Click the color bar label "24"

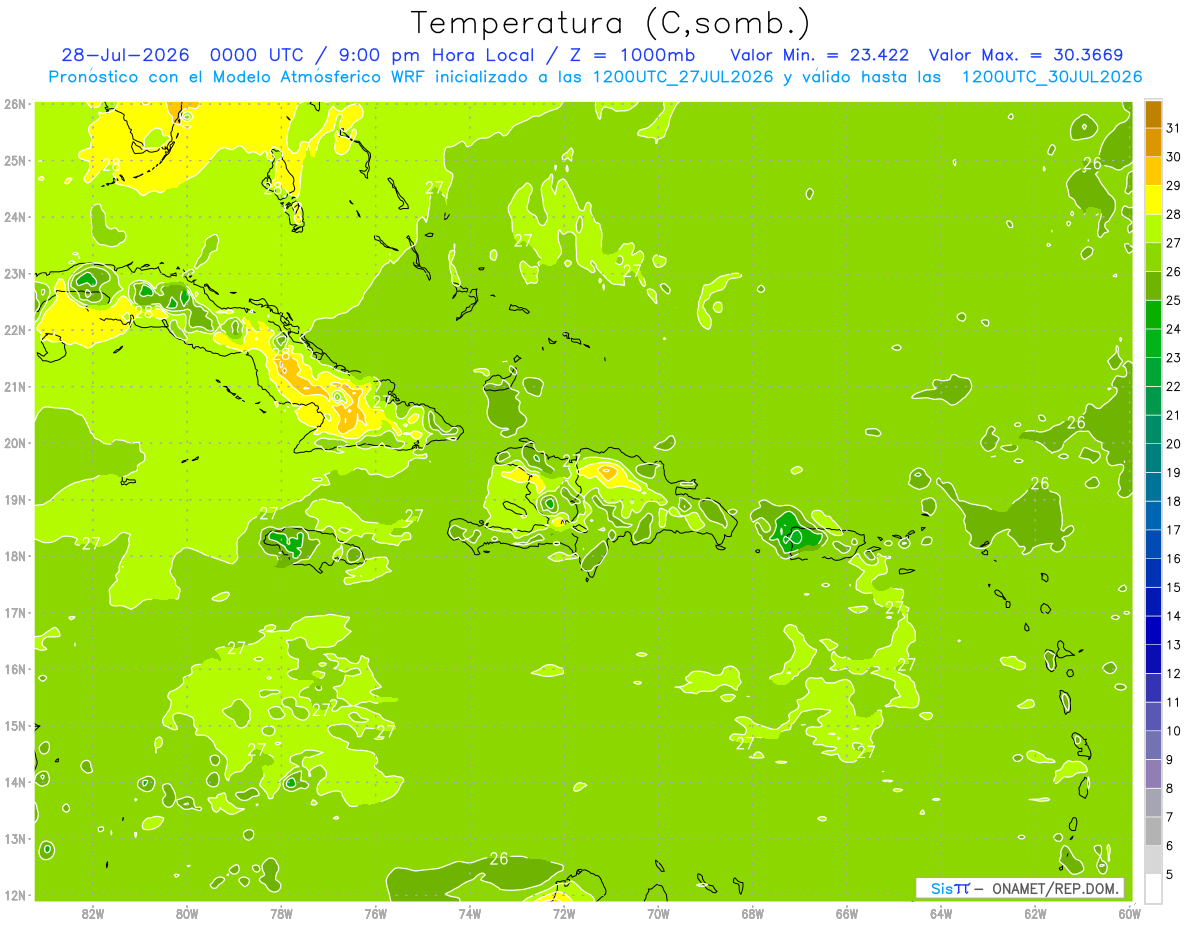[1173, 329]
